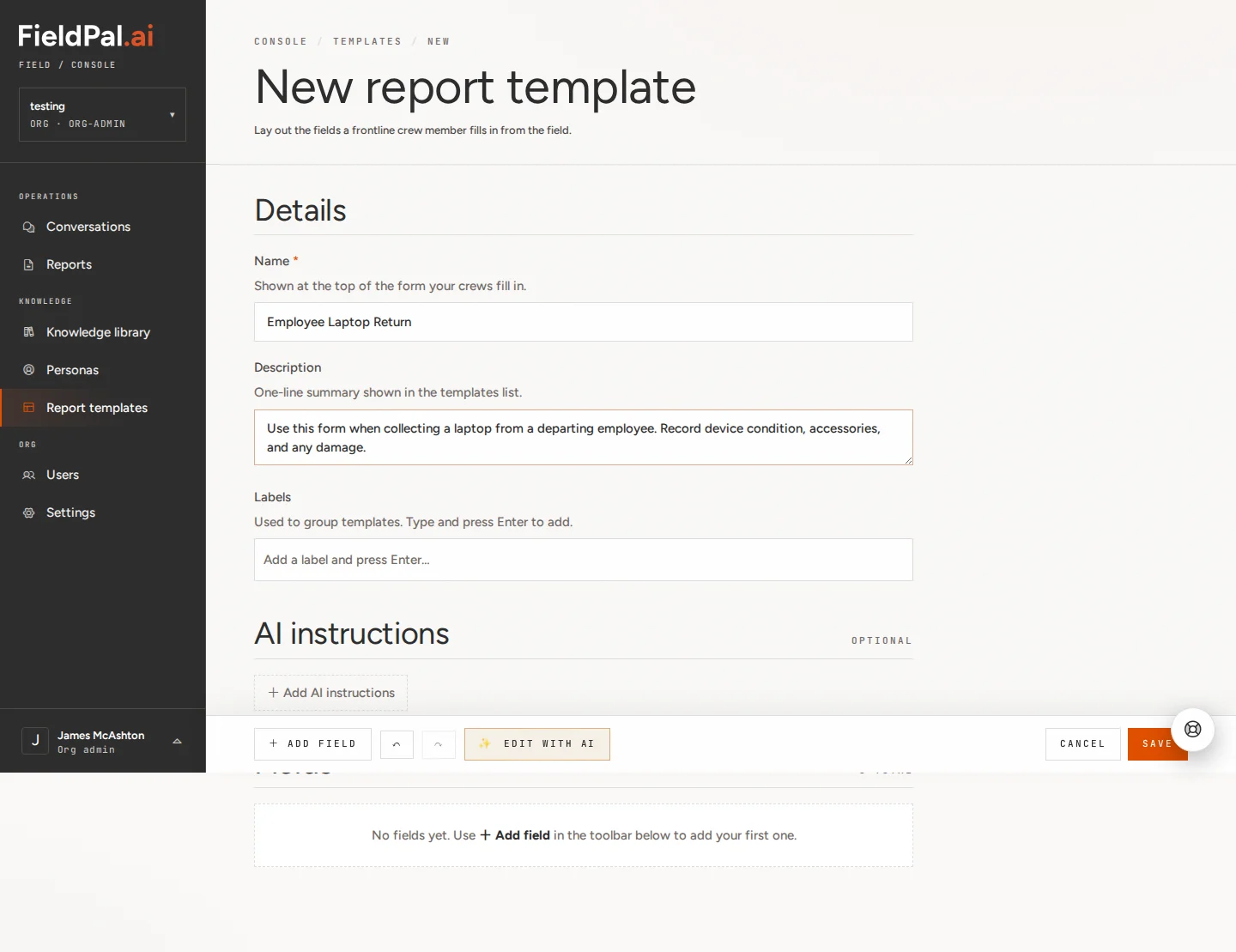Screen dimensions: 1236x952
Task: Click the Personas icon in sidebar
Action: point(28,370)
